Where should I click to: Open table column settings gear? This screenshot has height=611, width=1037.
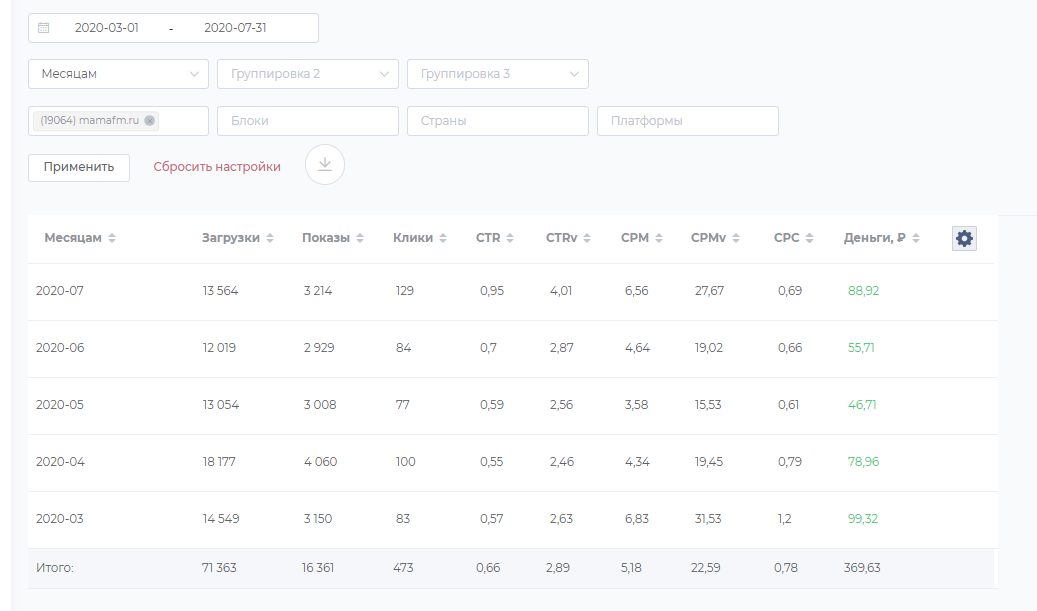964,238
